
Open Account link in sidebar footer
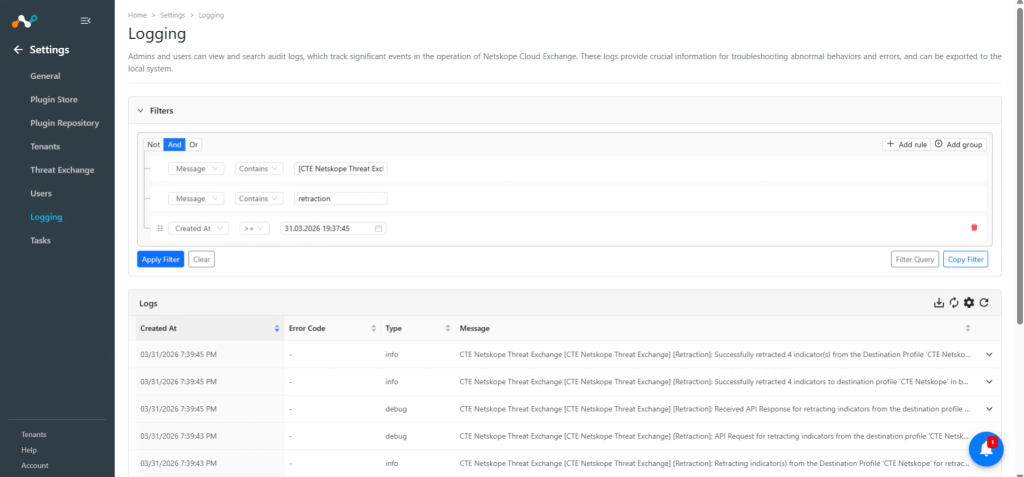tap(35, 466)
